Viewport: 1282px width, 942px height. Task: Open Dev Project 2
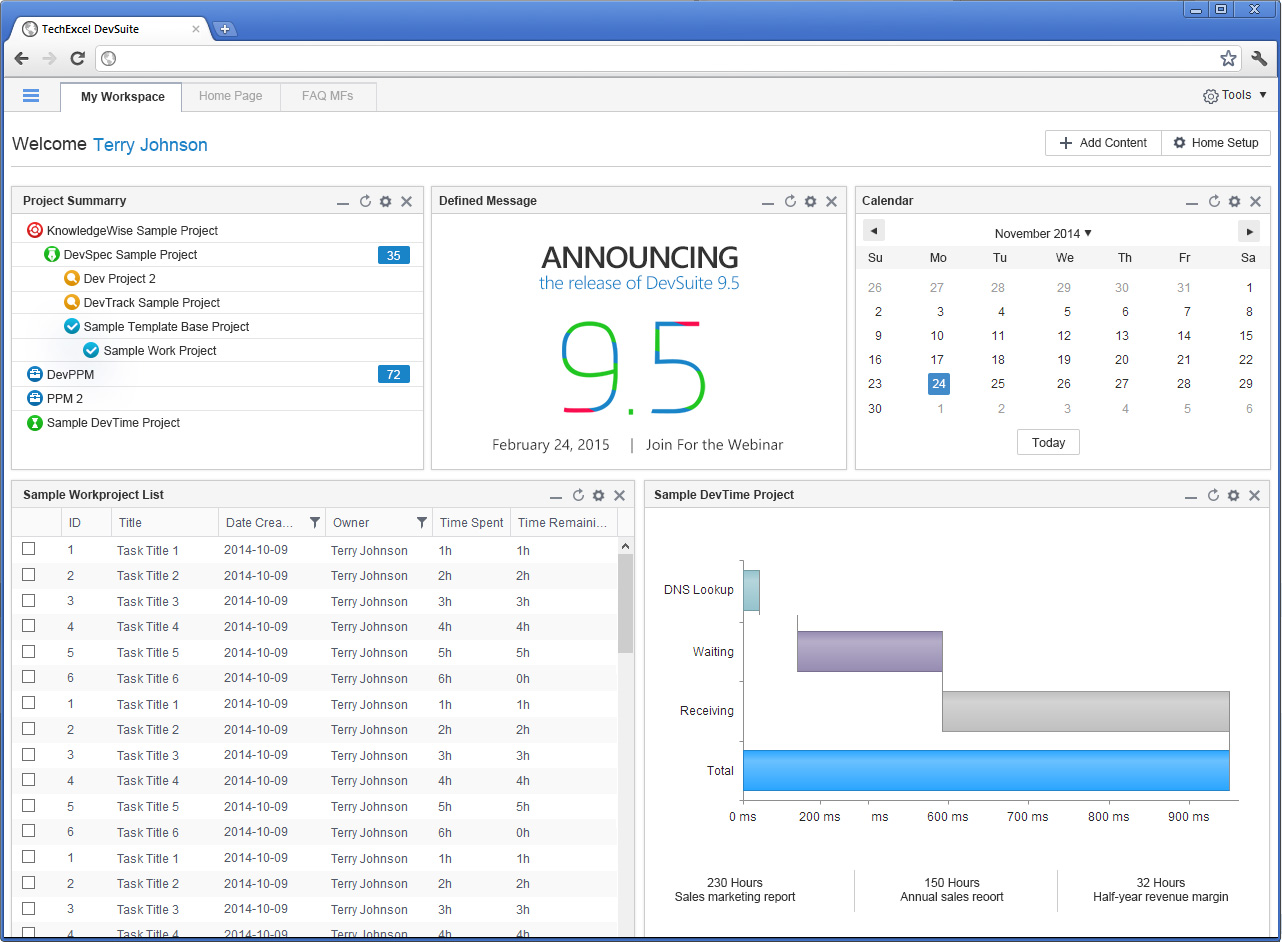point(119,279)
